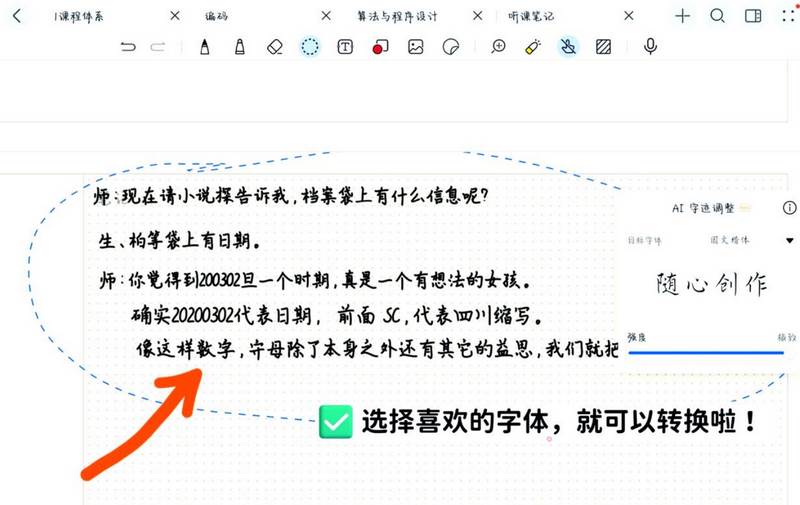Close the 课程体系 tab
This screenshot has height=505, width=800.
174,16
